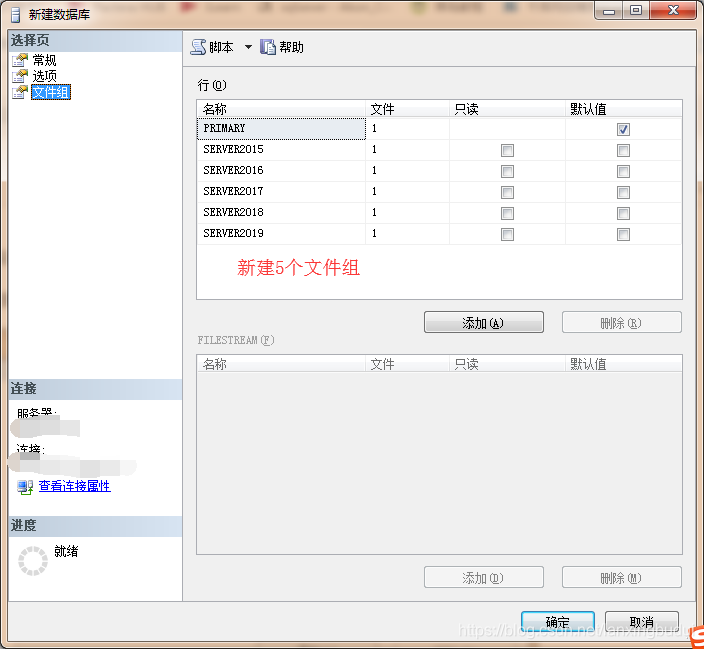Toggle SERVER2017 default checkbox

pos(623,192)
